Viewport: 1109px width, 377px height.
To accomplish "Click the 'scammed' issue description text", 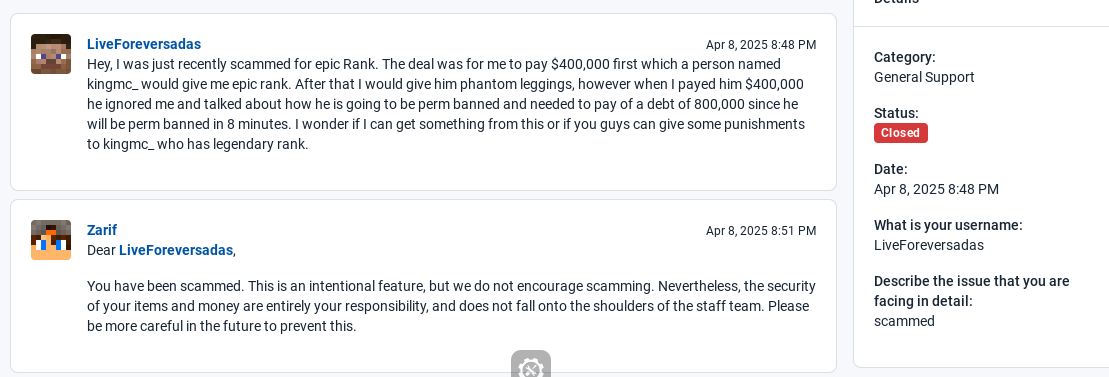I will tap(905, 321).
